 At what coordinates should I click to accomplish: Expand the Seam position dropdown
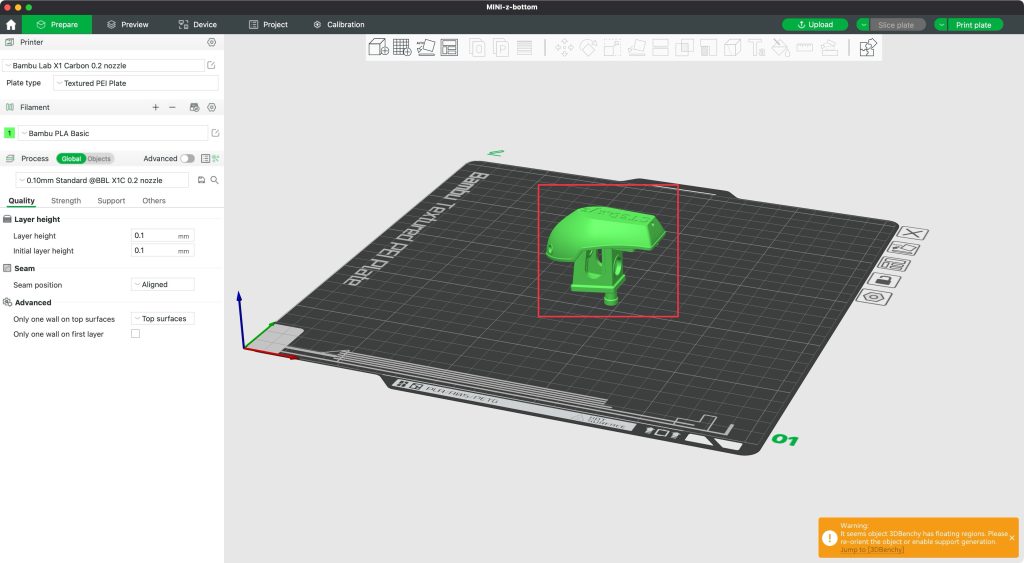click(163, 285)
